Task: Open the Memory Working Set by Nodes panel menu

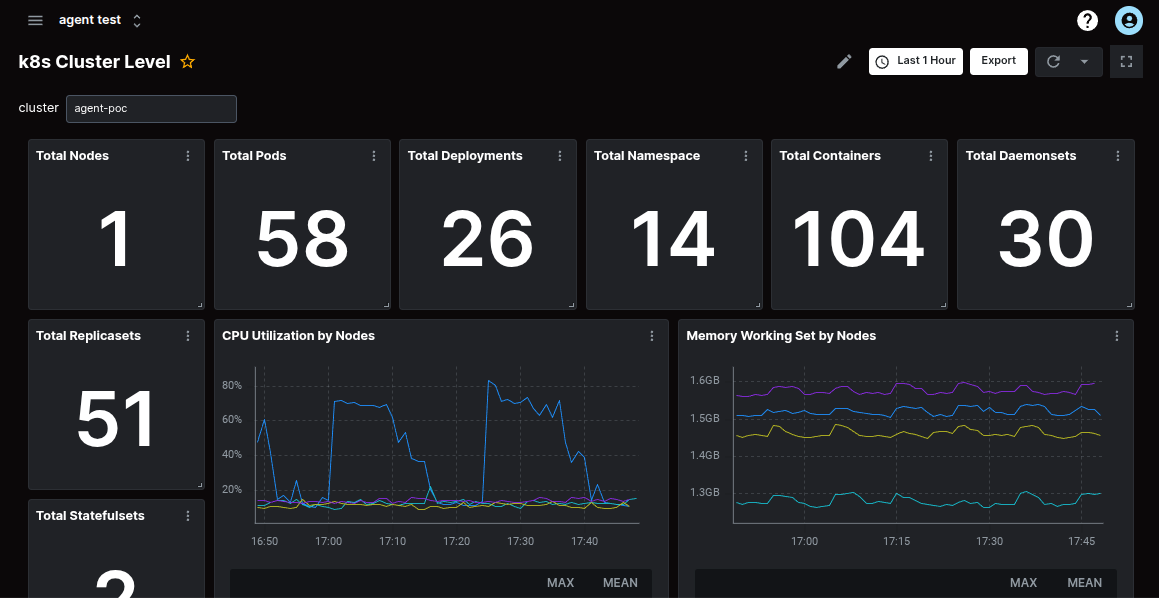Action: pos(1116,336)
